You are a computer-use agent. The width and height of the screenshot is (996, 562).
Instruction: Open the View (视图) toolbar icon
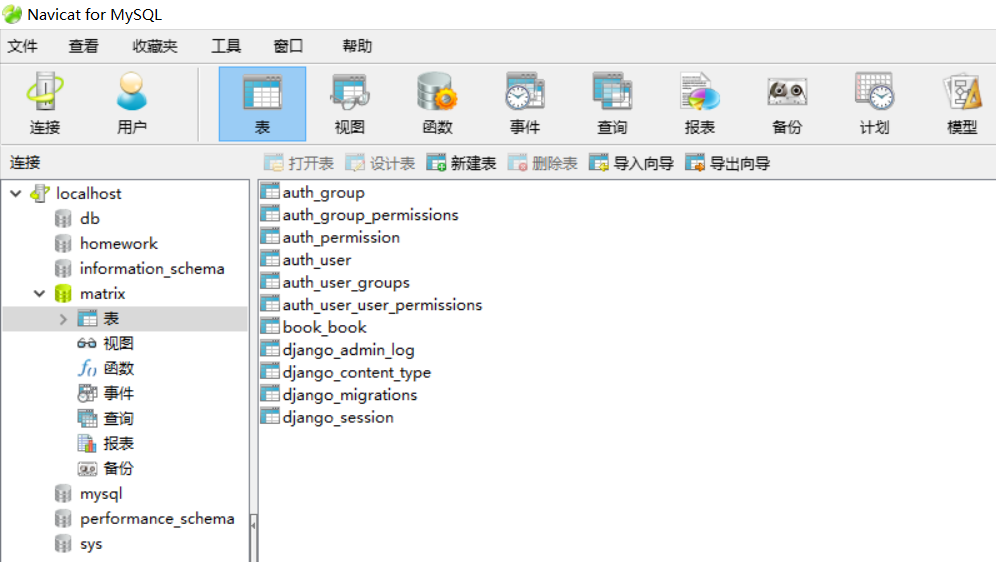[x=349, y=104]
